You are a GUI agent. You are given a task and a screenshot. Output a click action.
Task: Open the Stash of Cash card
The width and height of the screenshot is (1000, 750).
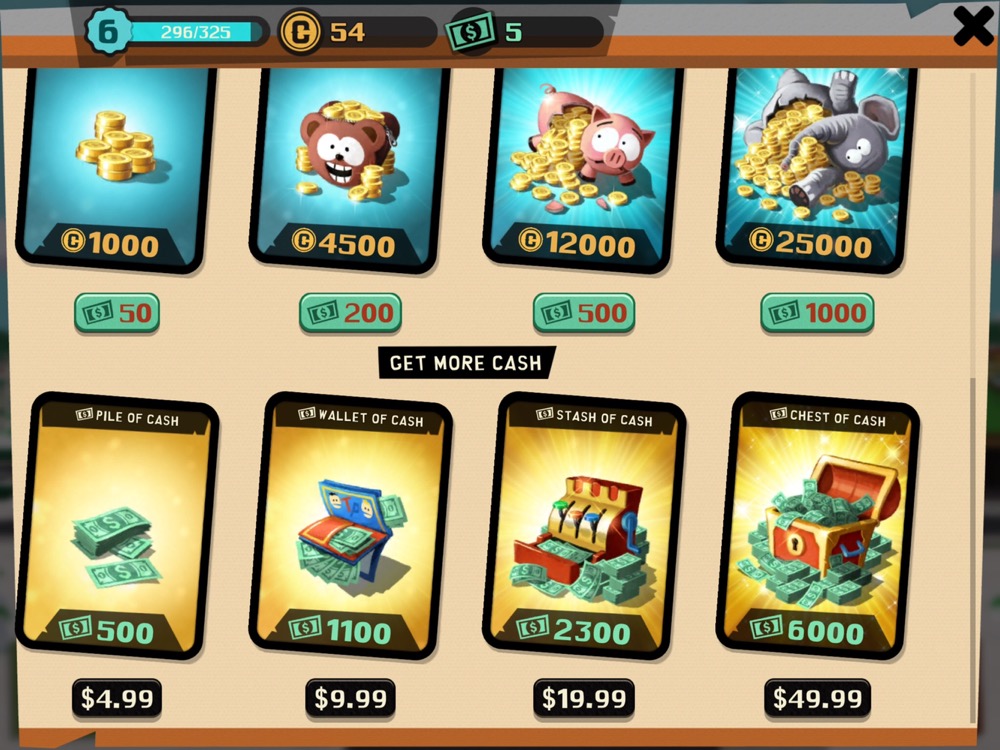(584, 526)
